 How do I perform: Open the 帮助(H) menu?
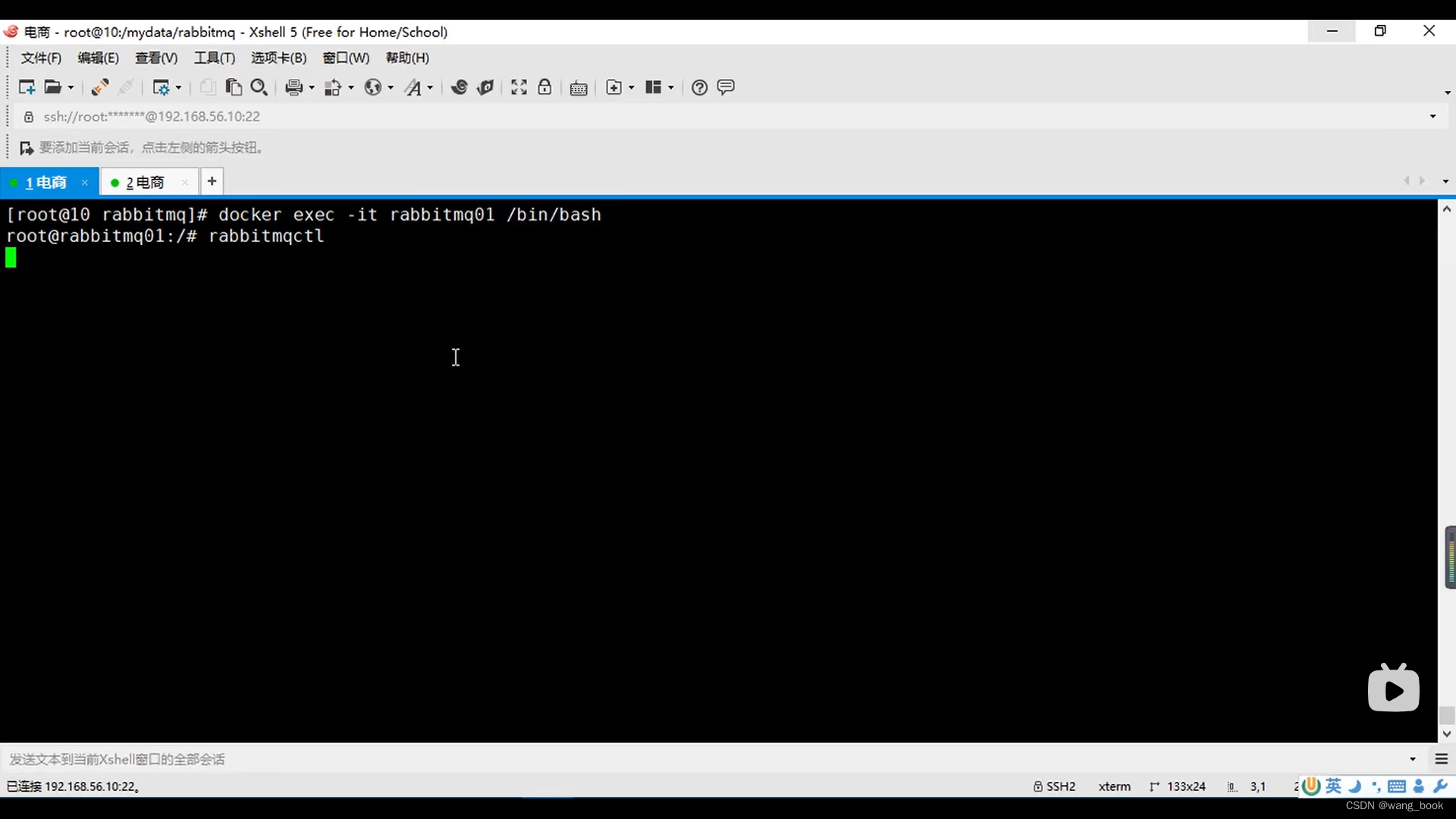(407, 58)
